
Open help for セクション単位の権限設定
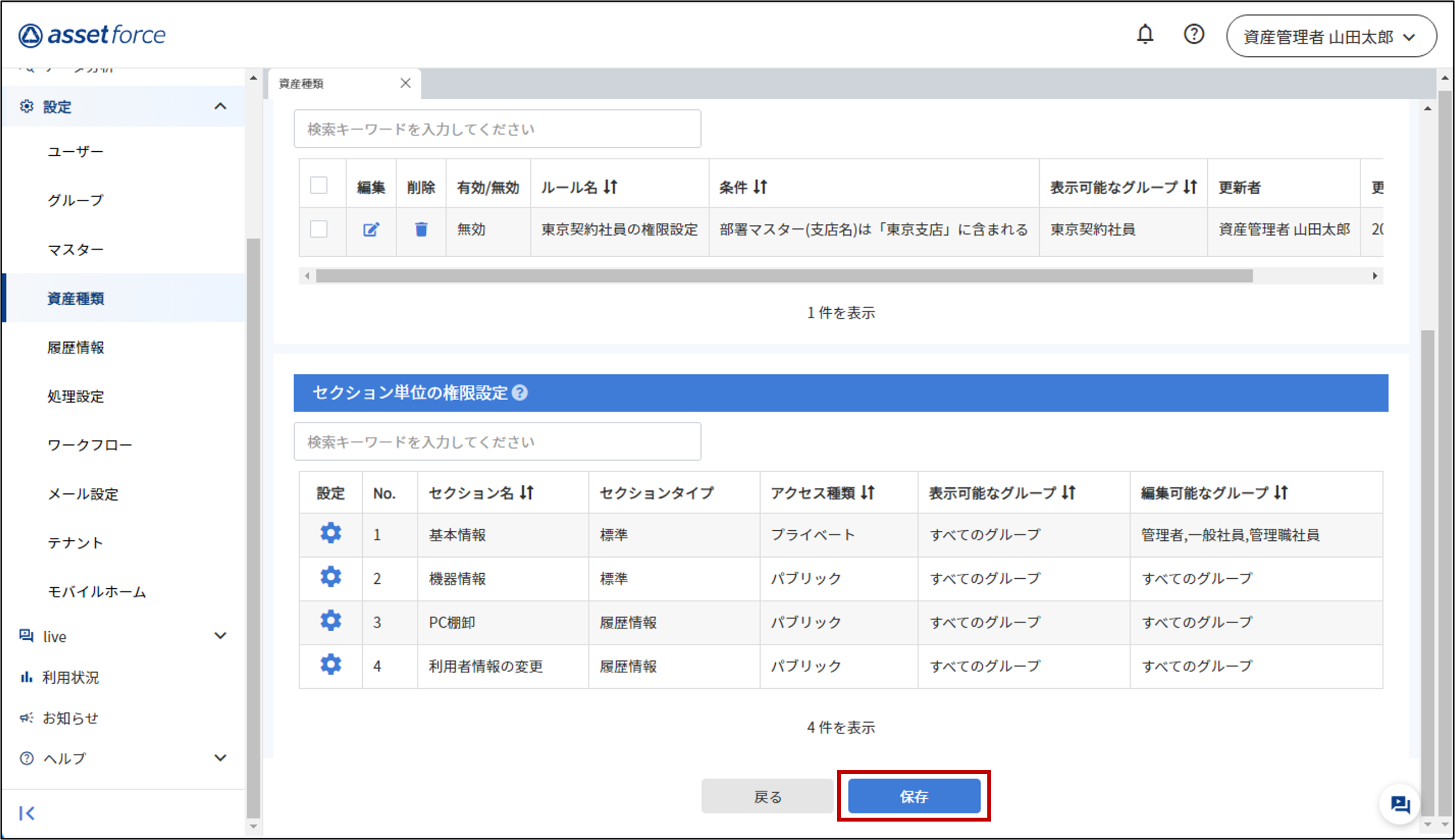pyautogui.click(x=520, y=393)
